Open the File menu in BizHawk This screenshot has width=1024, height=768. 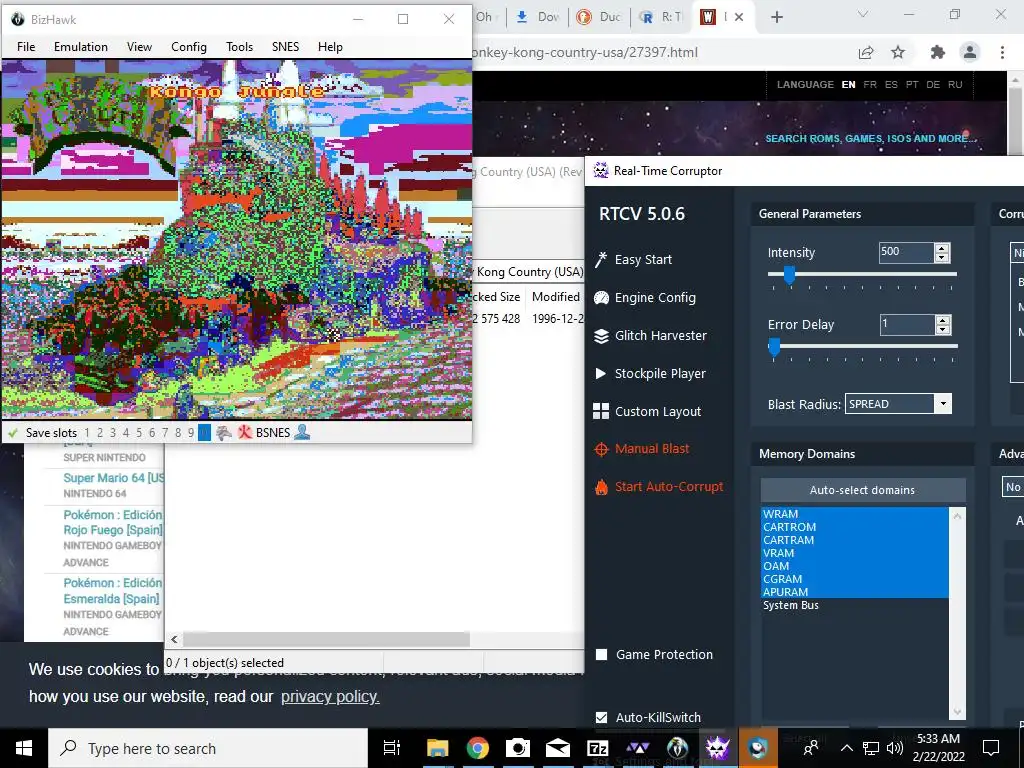point(26,47)
